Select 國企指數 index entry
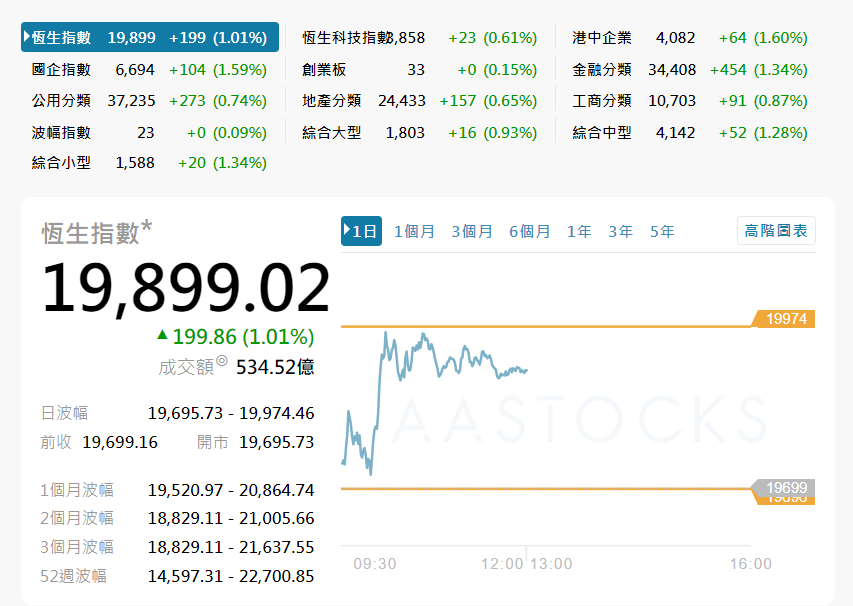Viewport: 853px width, 606px height. (62, 70)
